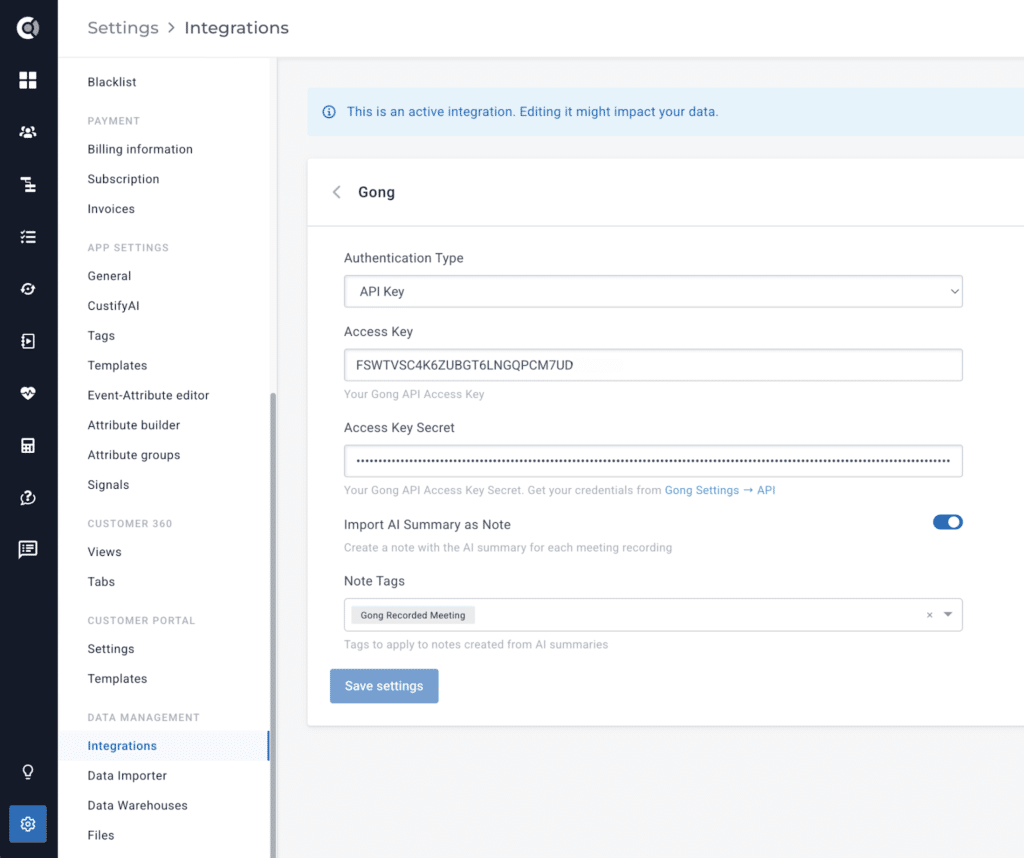Open Billing information settings page
The height and width of the screenshot is (858, 1024).
pyautogui.click(x=140, y=150)
